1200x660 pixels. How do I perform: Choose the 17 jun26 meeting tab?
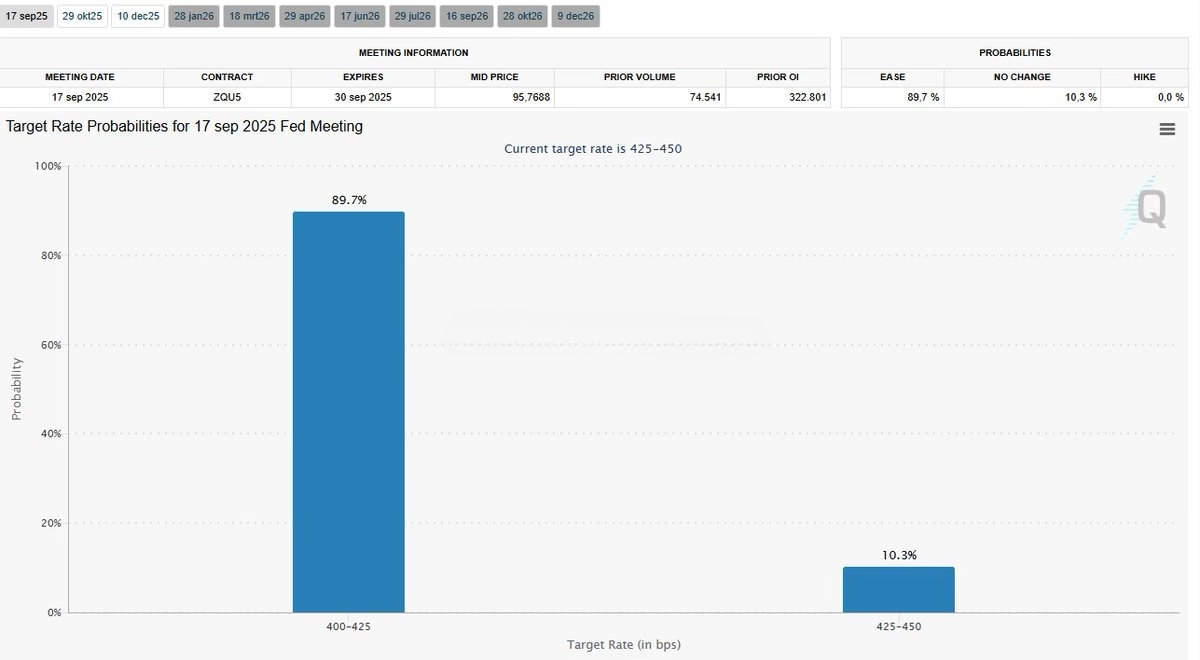pyautogui.click(x=359, y=16)
